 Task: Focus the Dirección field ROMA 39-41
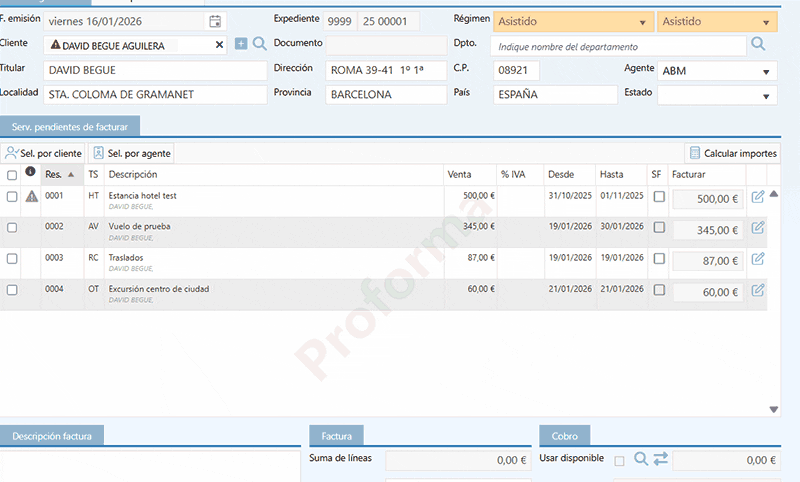tap(386, 70)
